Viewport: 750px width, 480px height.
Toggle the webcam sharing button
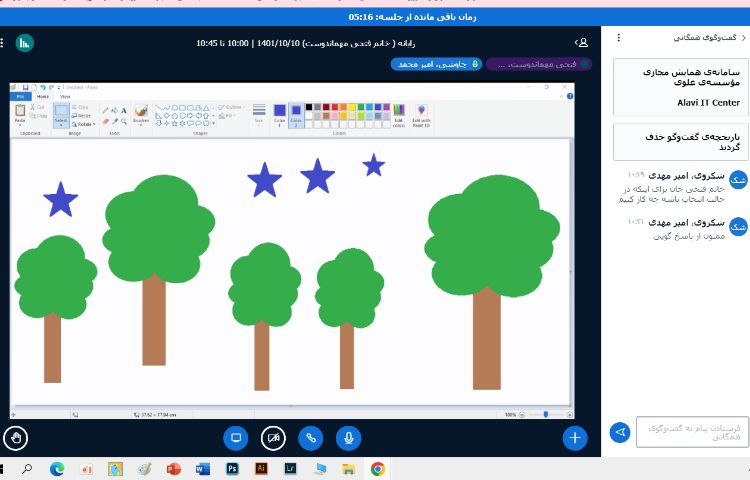[274, 437]
